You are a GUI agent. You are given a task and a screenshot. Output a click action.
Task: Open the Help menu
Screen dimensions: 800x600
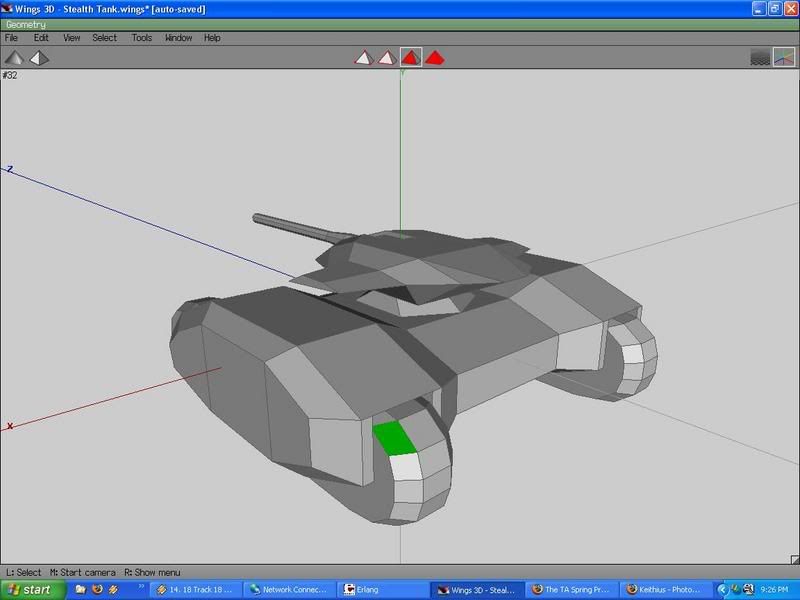coord(212,38)
